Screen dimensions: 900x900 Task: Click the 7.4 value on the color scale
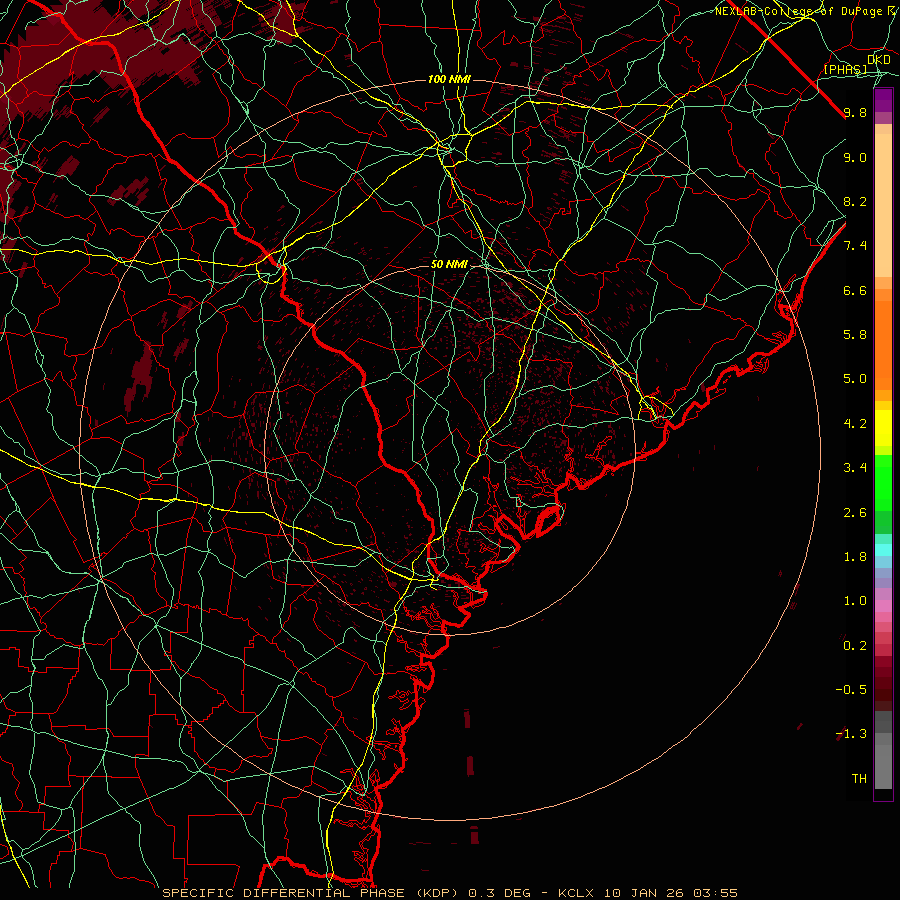[x=855, y=246]
